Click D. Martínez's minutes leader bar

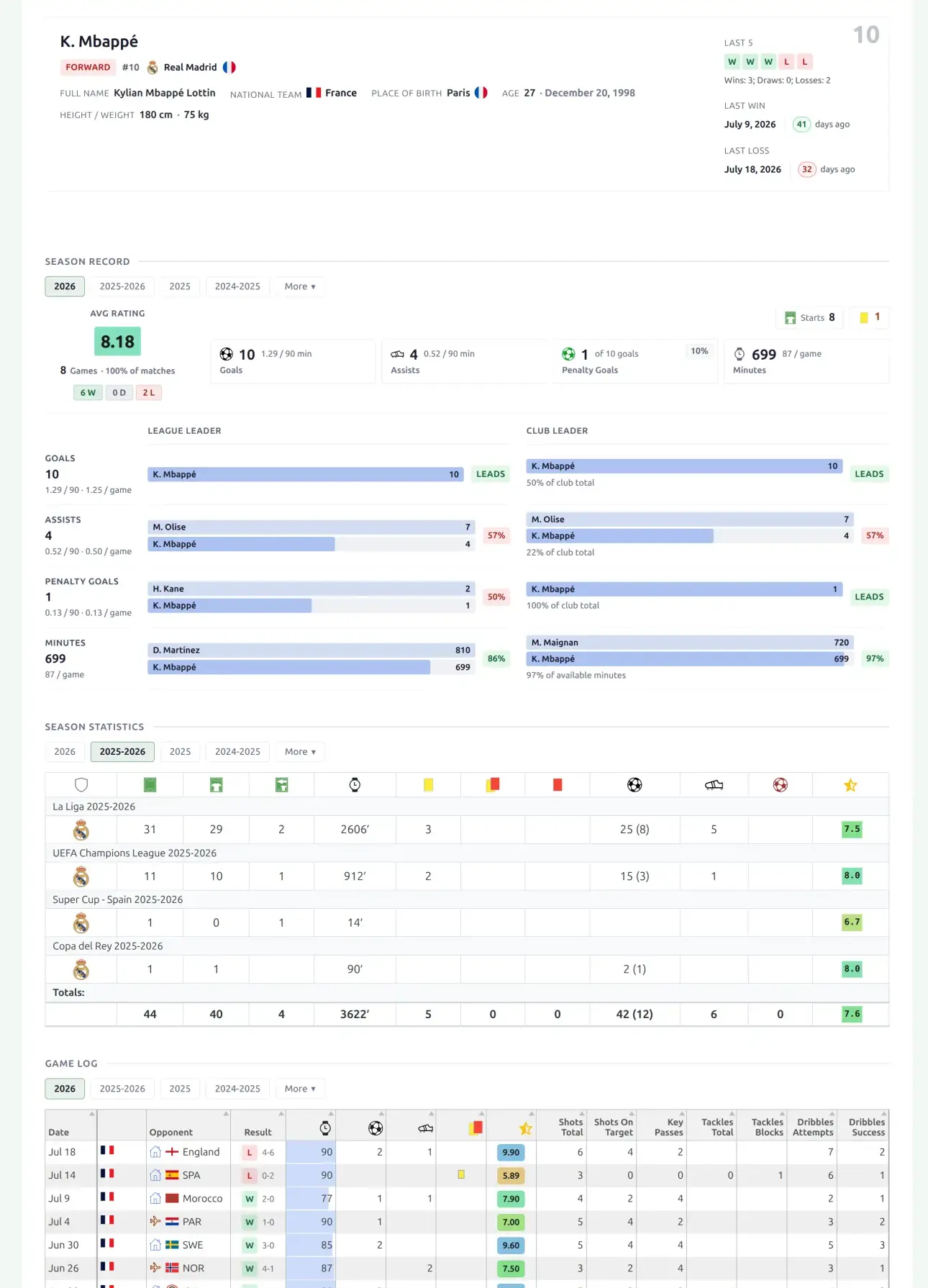click(x=311, y=650)
